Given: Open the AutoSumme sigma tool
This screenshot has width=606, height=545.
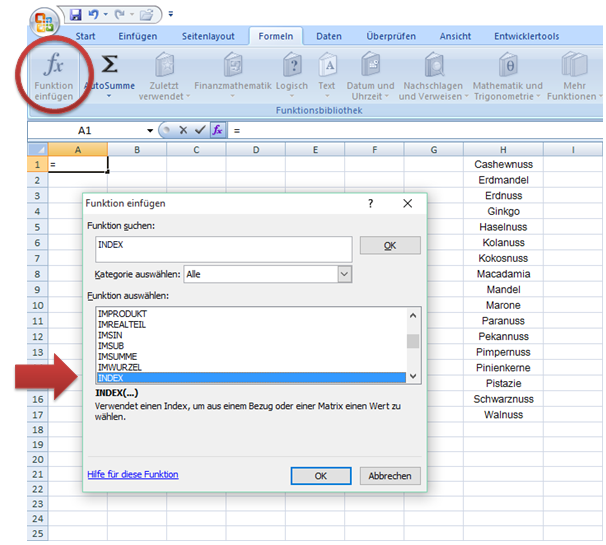Looking at the screenshot, I should tap(110, 66).
